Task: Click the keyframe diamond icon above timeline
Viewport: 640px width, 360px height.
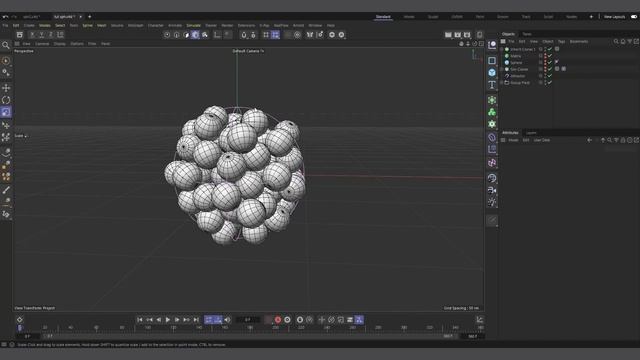Action: (x=20, y=320)
